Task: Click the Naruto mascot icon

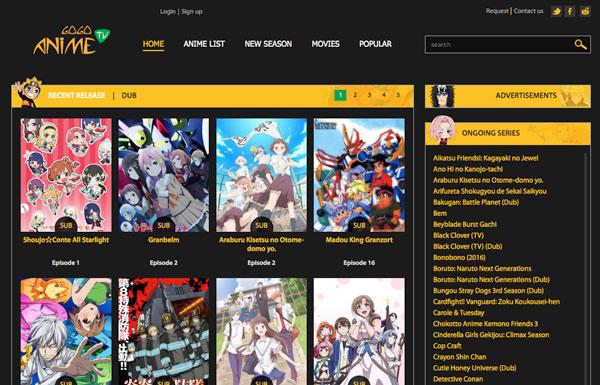Action: coord(28,92)
